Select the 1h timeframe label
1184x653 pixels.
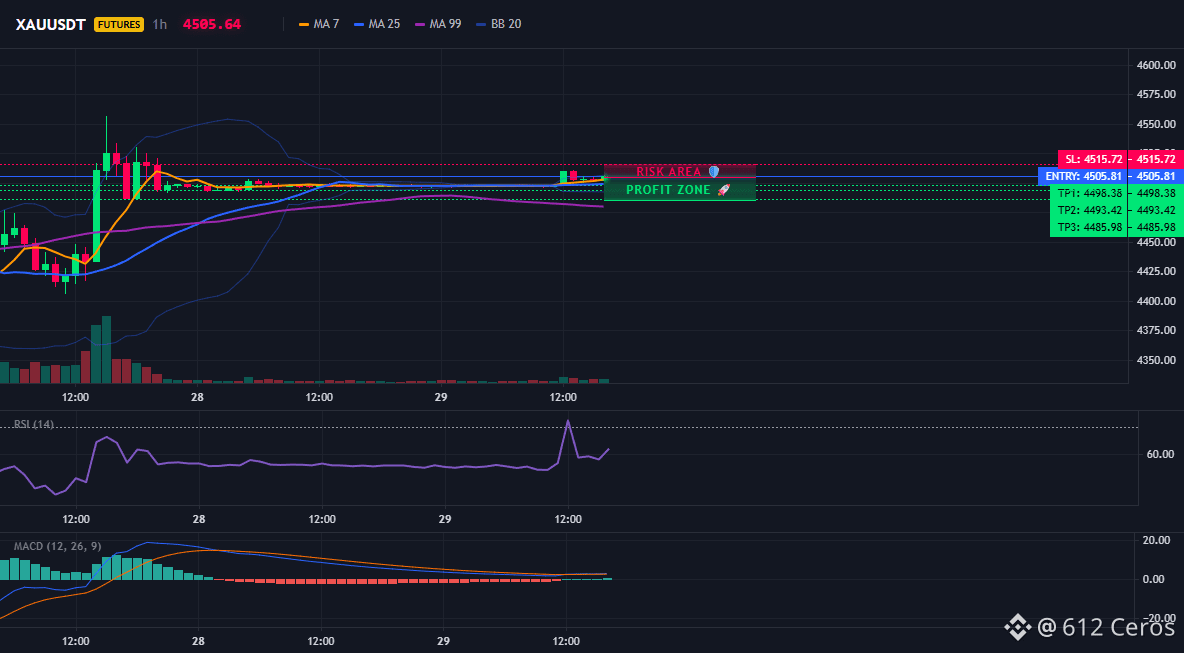pos(159,24)
